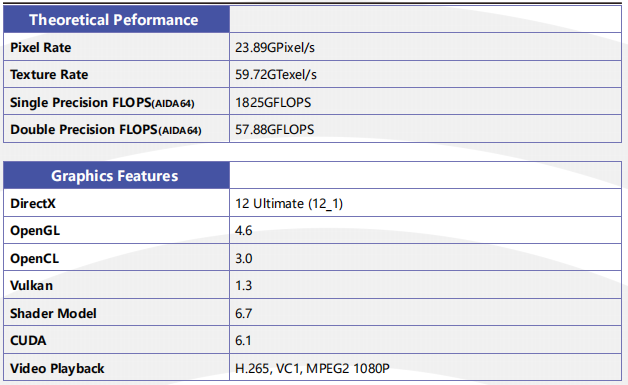Viewport: 628px width, 385px height.
Task: Select the Texture Rate row label
Action: [49, 75]
